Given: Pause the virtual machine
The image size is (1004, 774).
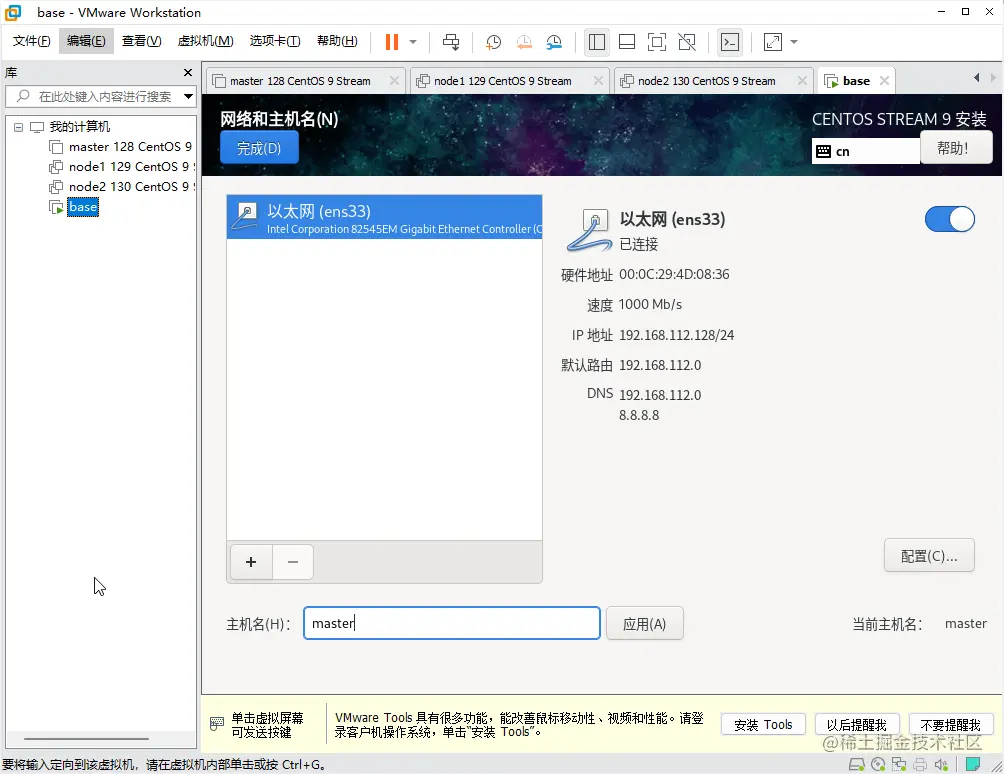Looking at the screenshot, I should click(x=391, y=42).
